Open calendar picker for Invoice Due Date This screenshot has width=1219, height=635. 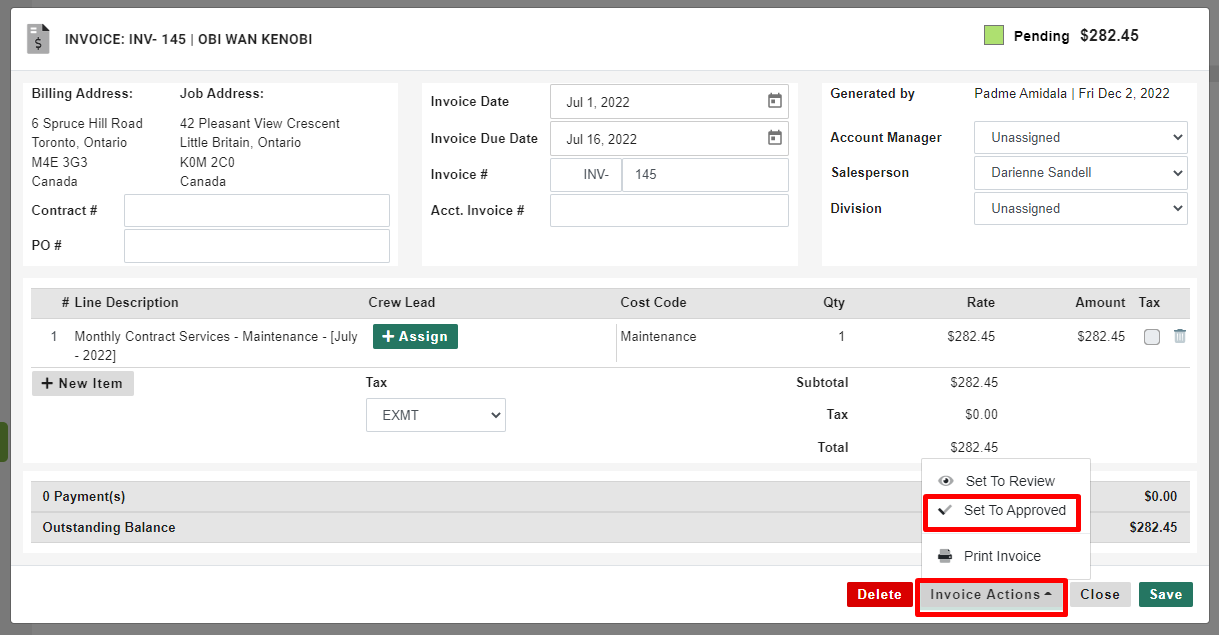point(774,138)
